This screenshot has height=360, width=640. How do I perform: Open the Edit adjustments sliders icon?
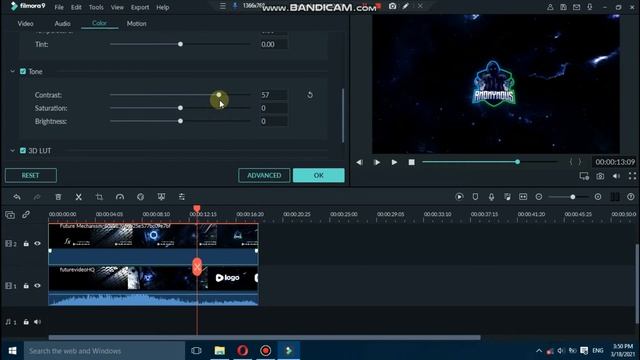pyautogui.click(x=182, y=197)
